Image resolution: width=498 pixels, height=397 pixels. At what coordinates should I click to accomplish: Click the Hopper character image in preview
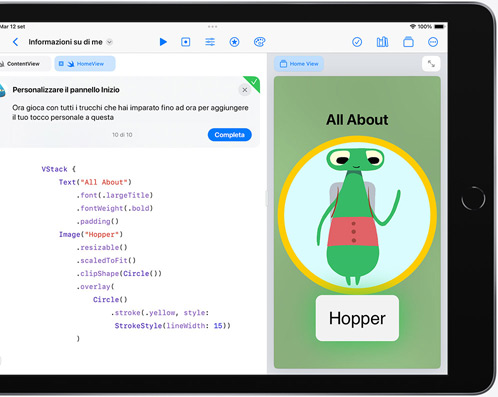coord(357,215)
